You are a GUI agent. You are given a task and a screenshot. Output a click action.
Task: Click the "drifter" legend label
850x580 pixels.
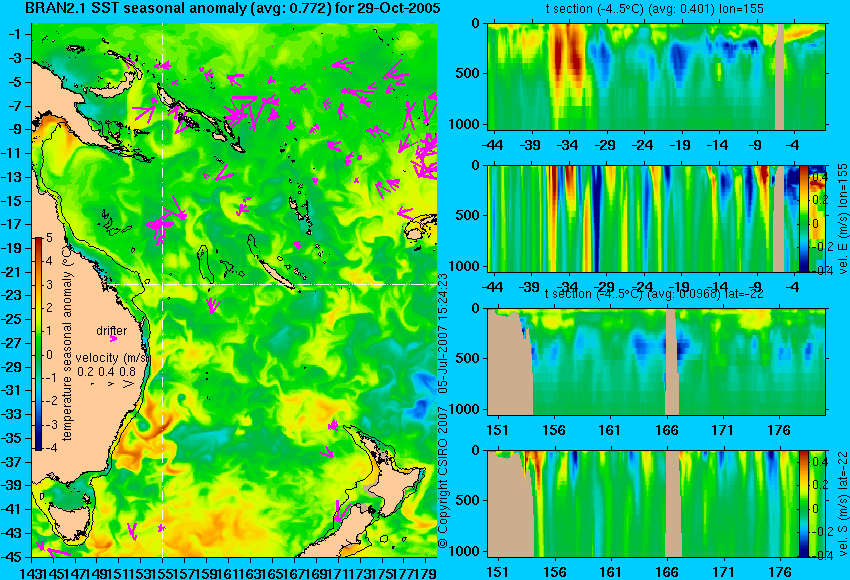[x=112, y=330]
